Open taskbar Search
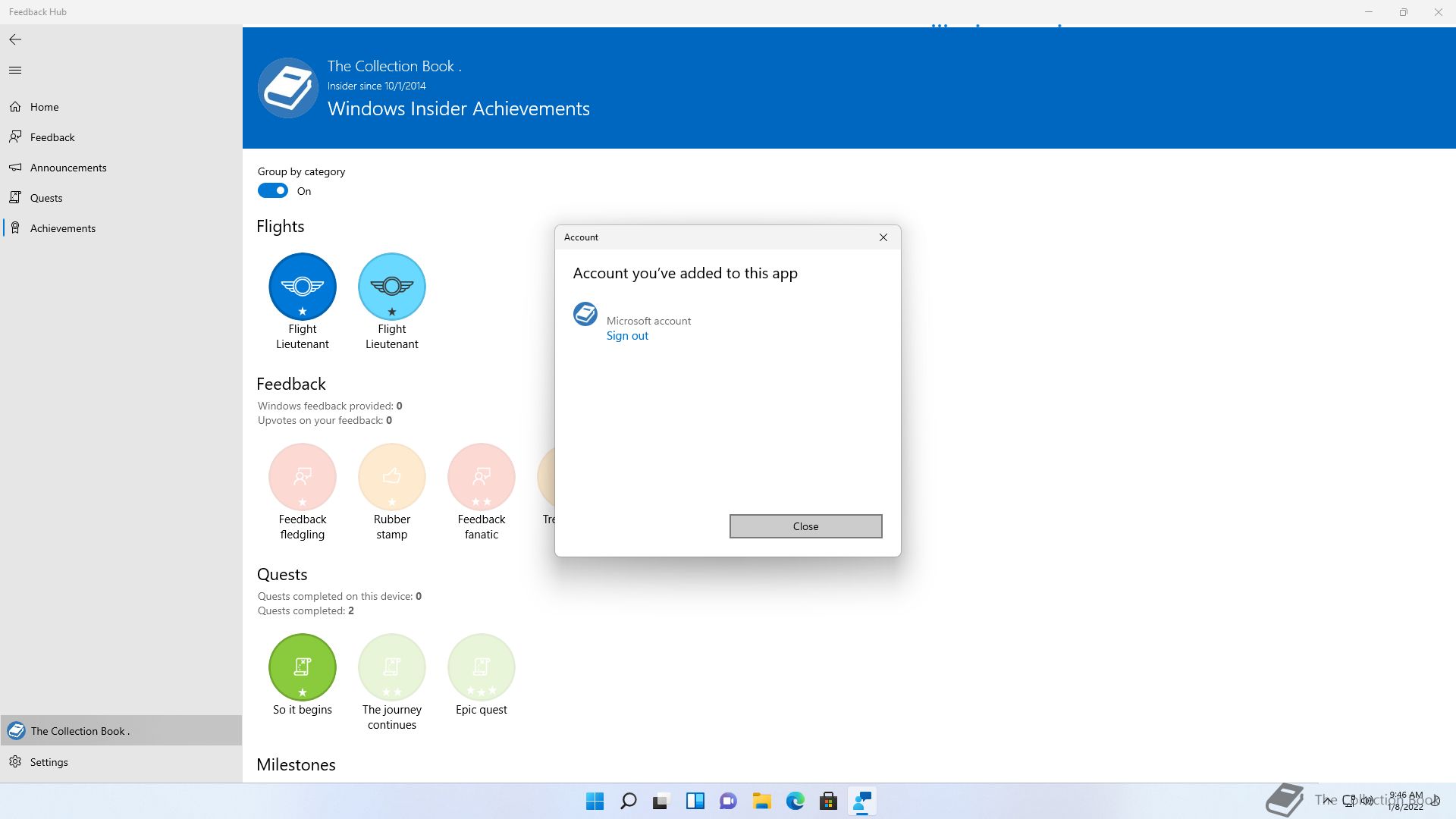 point(629,801)
